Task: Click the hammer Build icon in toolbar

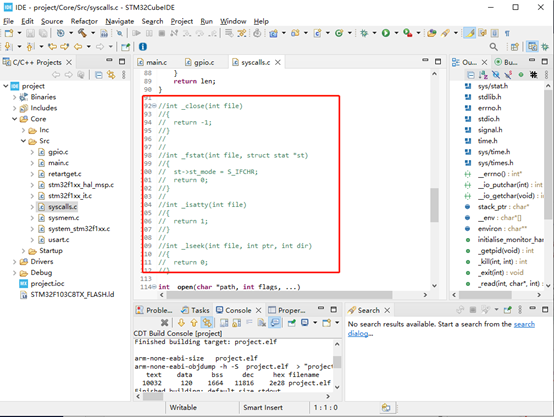Action: tap(82, 33)
